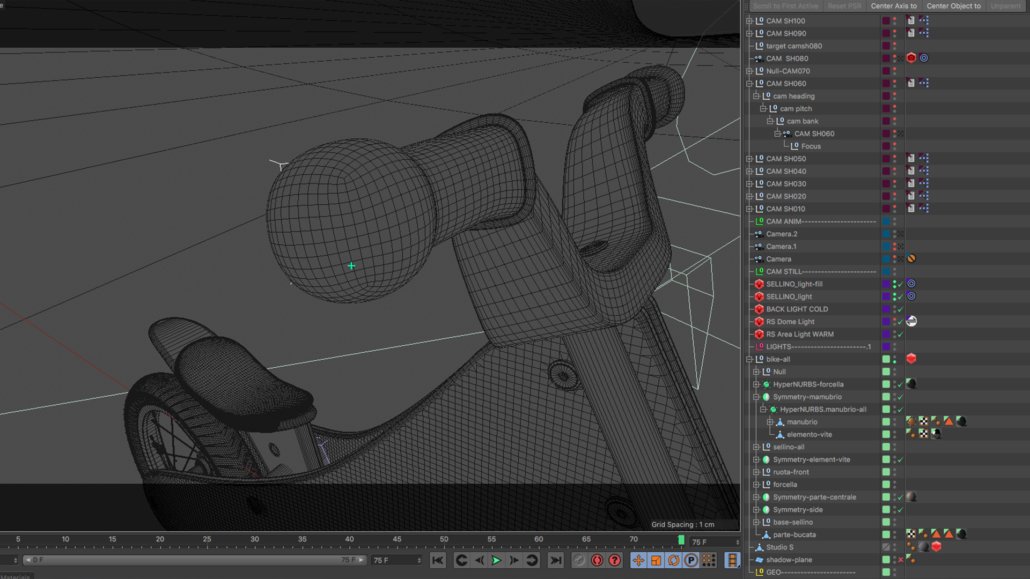
Task: Select the CAM SH080 camera object
Action: (787, 58)
